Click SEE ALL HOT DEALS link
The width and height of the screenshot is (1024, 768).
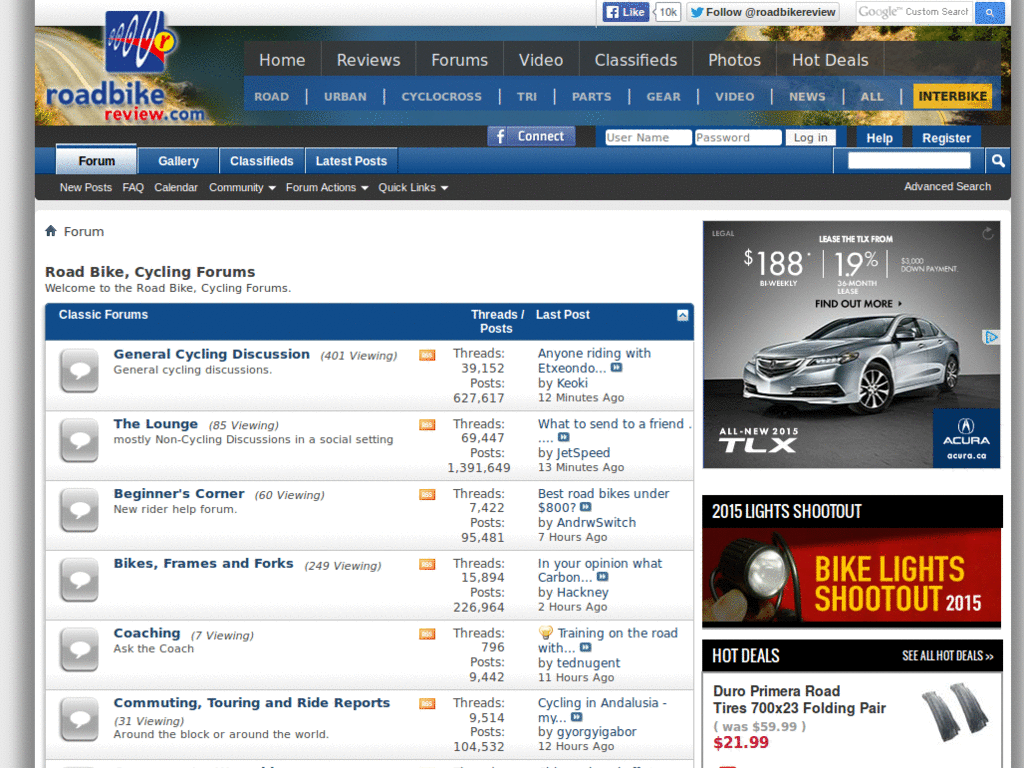pyautogui.click(x=948, y=656)
